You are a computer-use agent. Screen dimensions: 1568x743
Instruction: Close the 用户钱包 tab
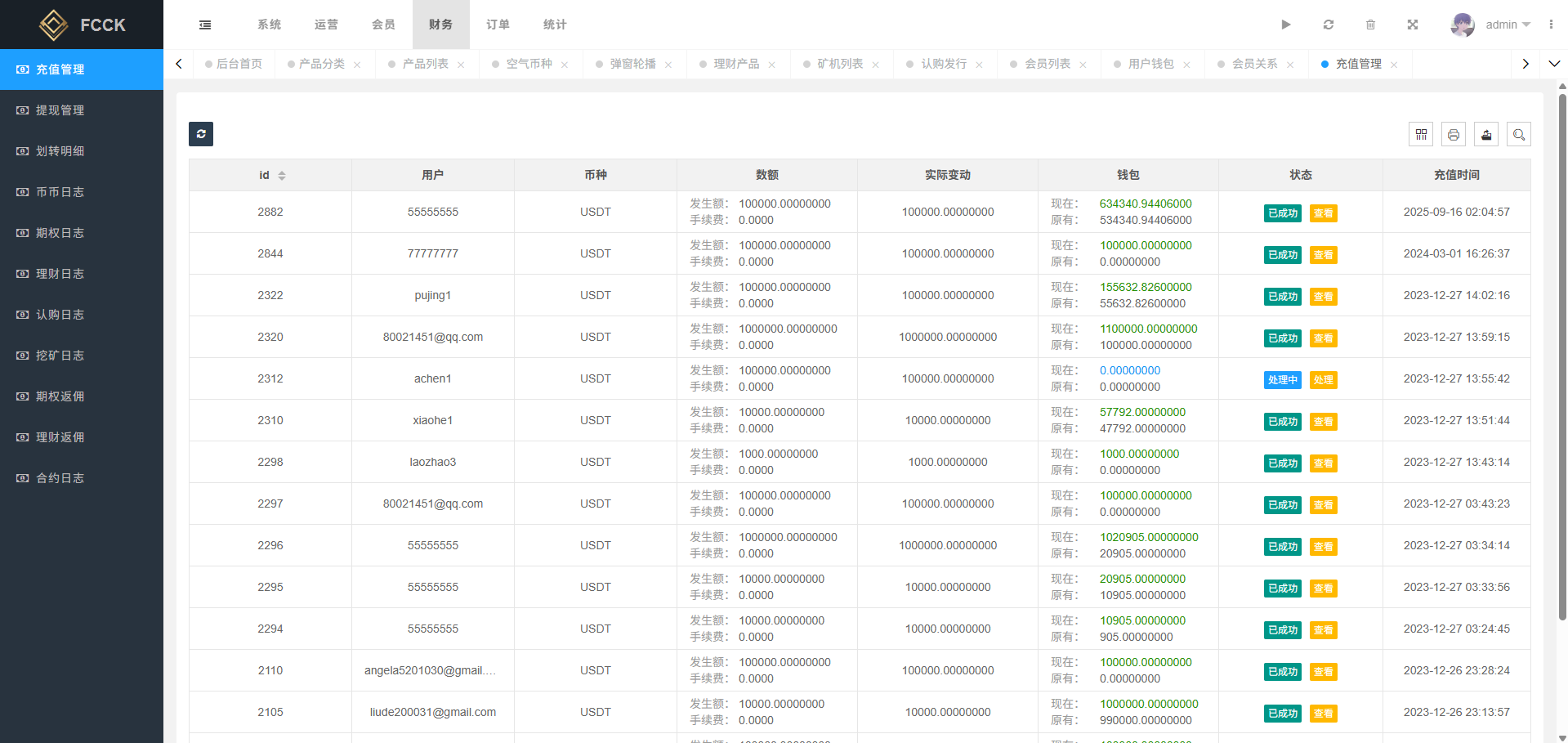coord(1186,65)
